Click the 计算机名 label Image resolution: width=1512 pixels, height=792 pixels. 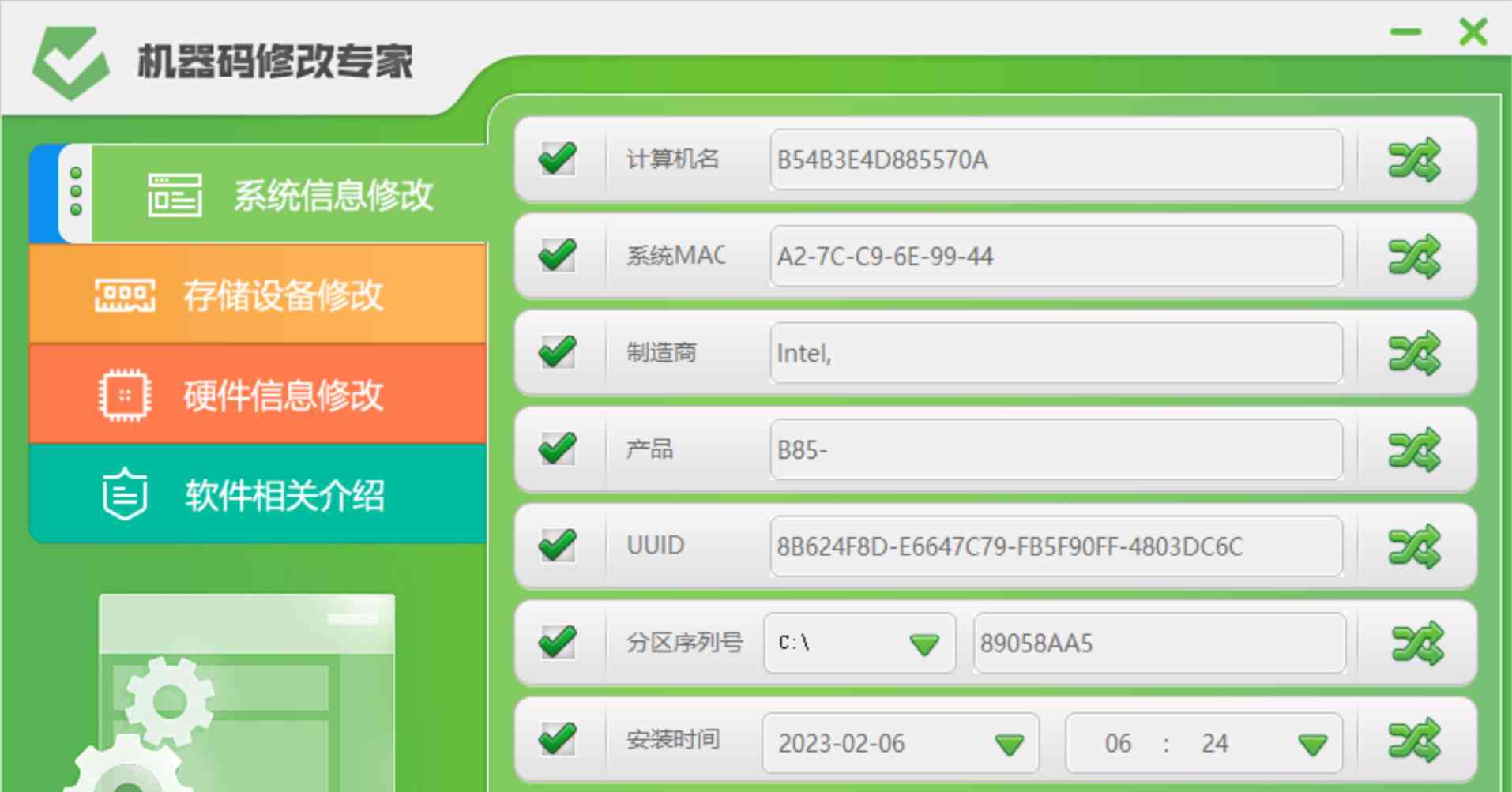(673, 159)
